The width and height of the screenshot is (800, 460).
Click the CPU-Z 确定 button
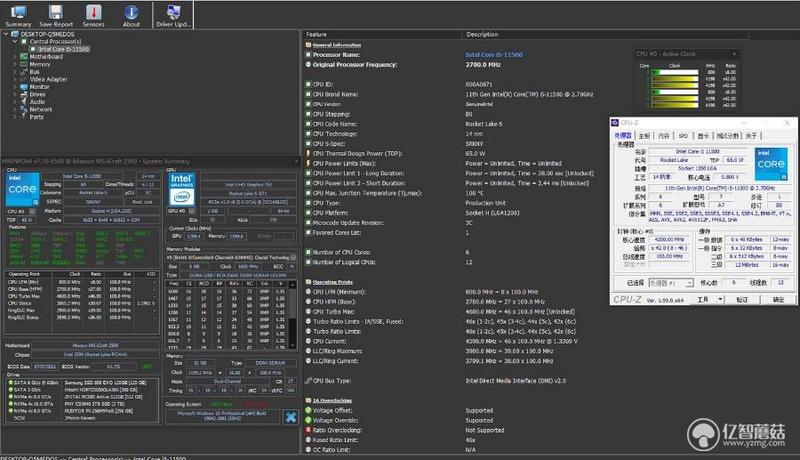[778, 299]
